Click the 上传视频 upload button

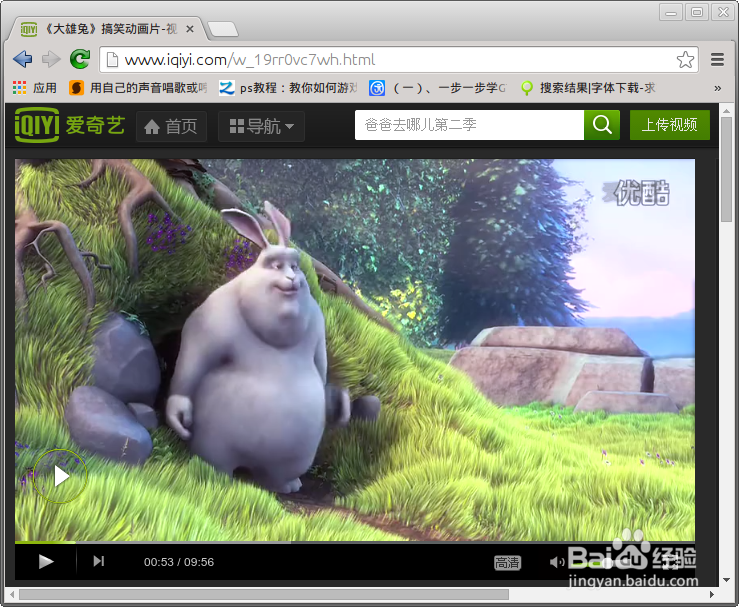[x=670, y=125]
